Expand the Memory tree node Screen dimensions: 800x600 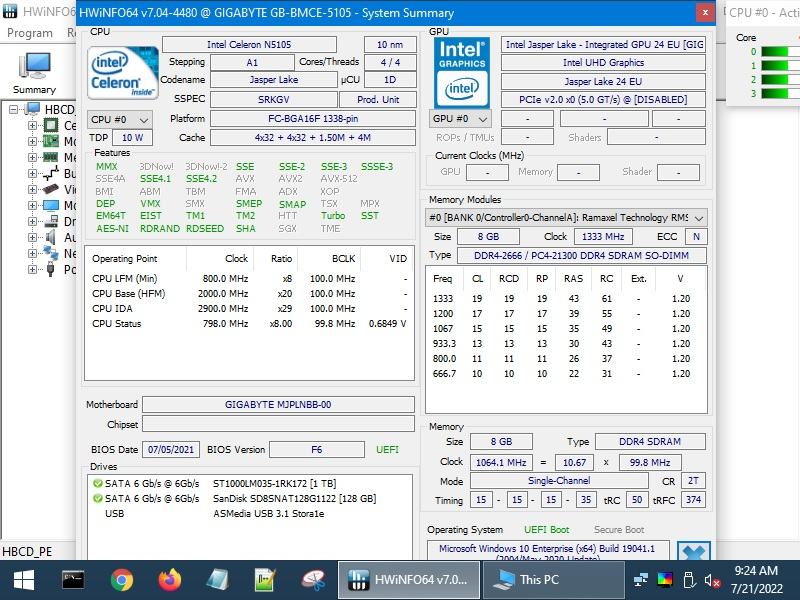pos(32,158)
